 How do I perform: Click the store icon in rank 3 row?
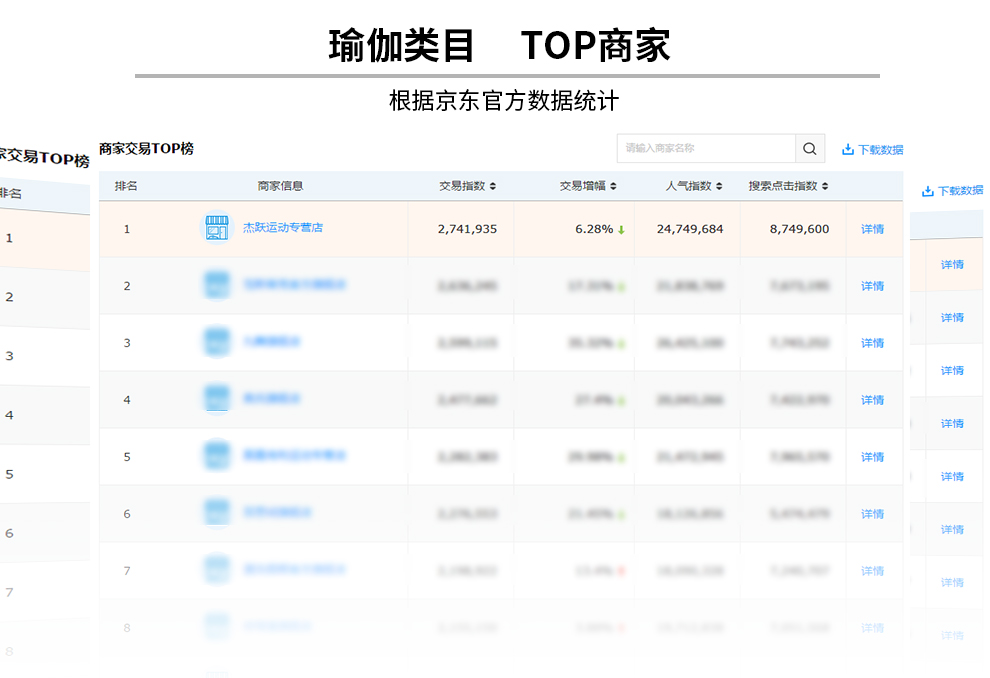[x=217, y=342]
